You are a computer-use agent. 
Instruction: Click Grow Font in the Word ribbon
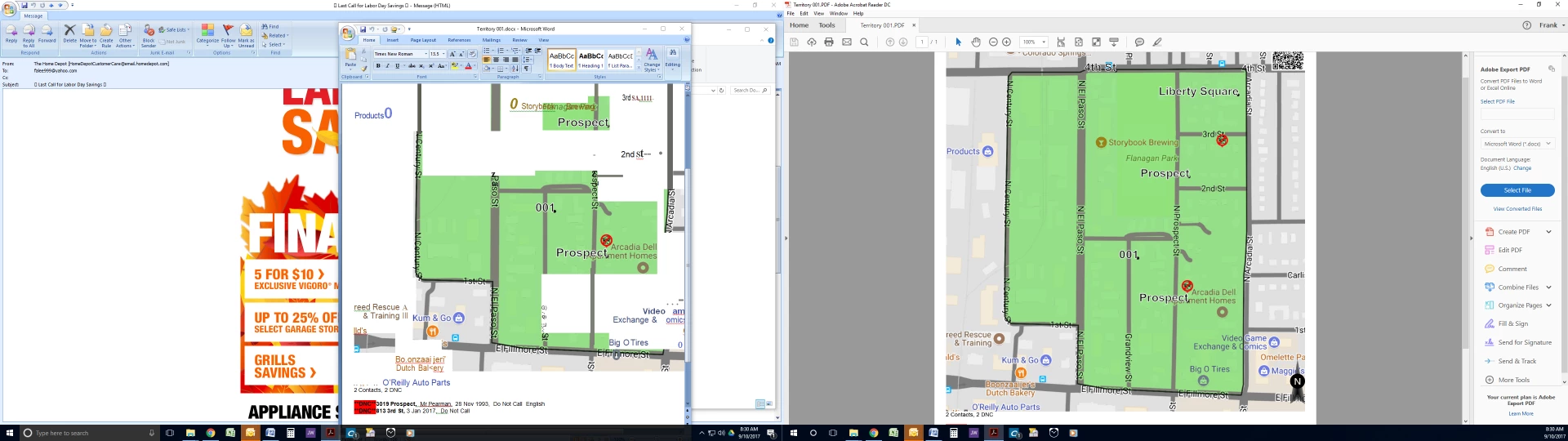click(452, 54)
